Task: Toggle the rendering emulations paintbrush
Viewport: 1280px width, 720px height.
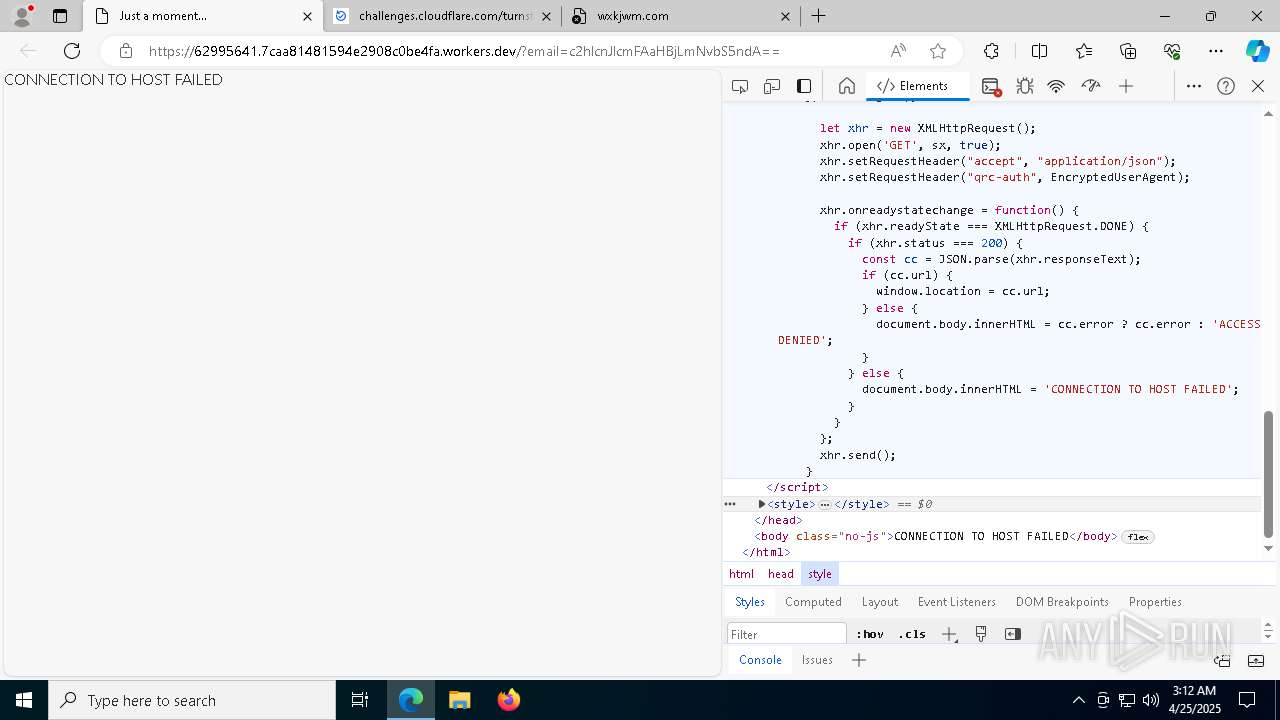Action: coord(981,634)
